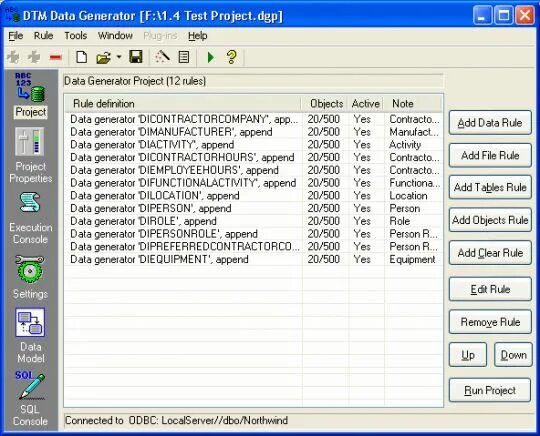Screen dimensions: 540x436
Task: Click the Add File Rule button
Action: point(490,155)
